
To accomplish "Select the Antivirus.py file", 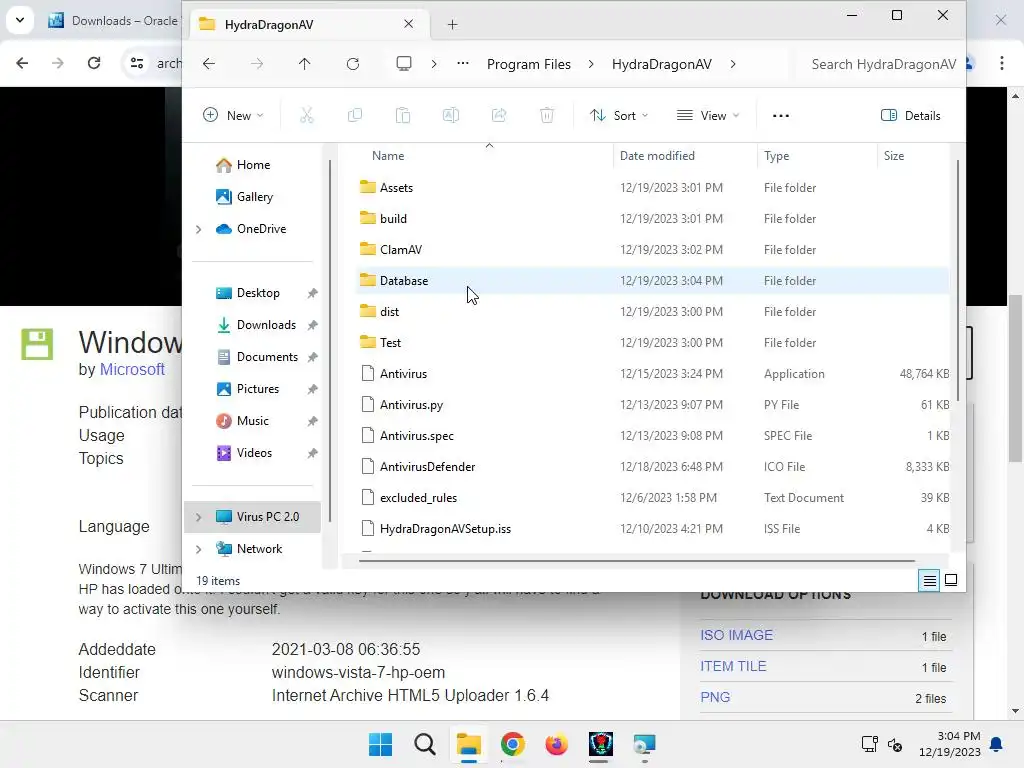I will coord(653,405).
